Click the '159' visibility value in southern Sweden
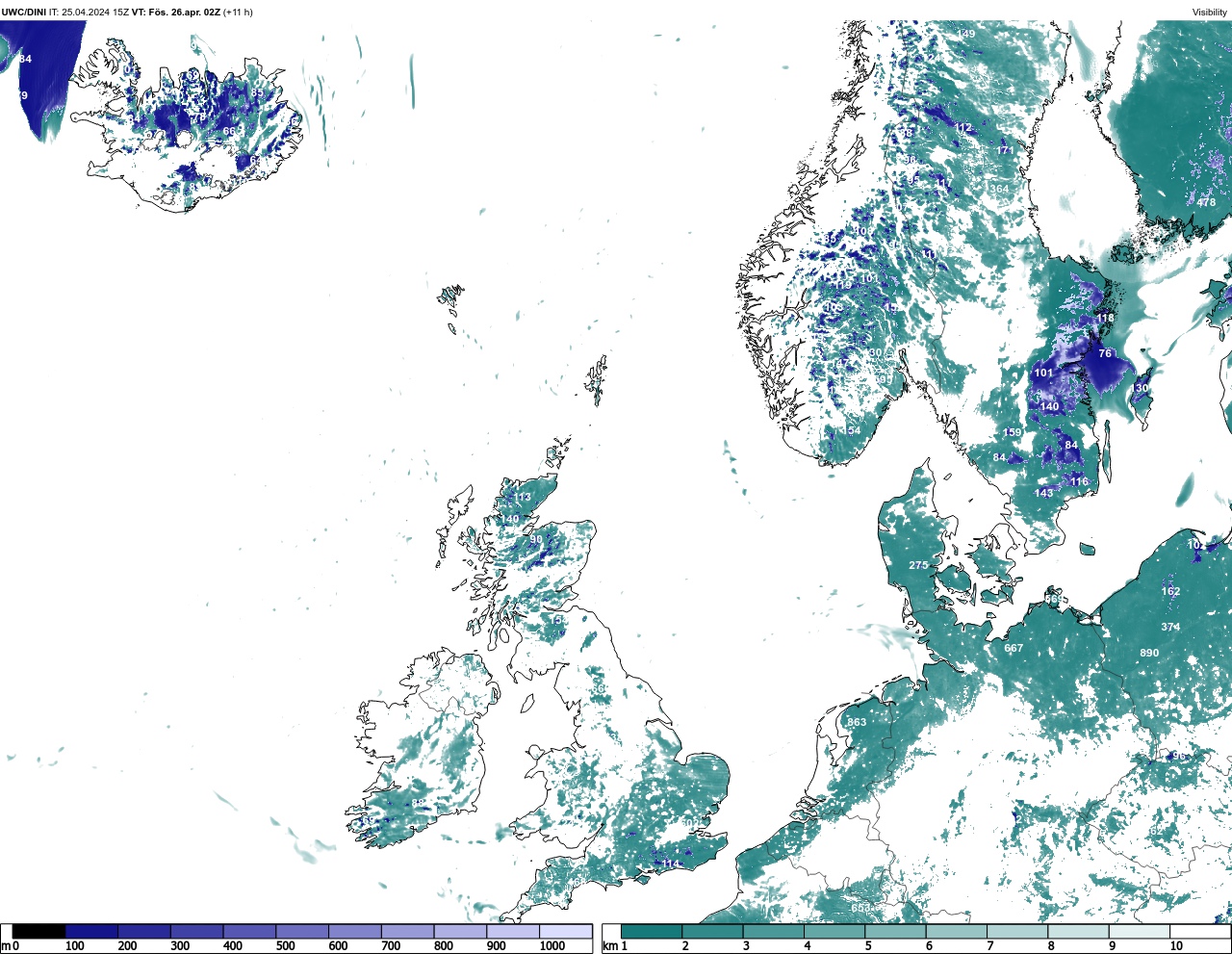The image size is (1232, 954). (x=1012, y=432)
